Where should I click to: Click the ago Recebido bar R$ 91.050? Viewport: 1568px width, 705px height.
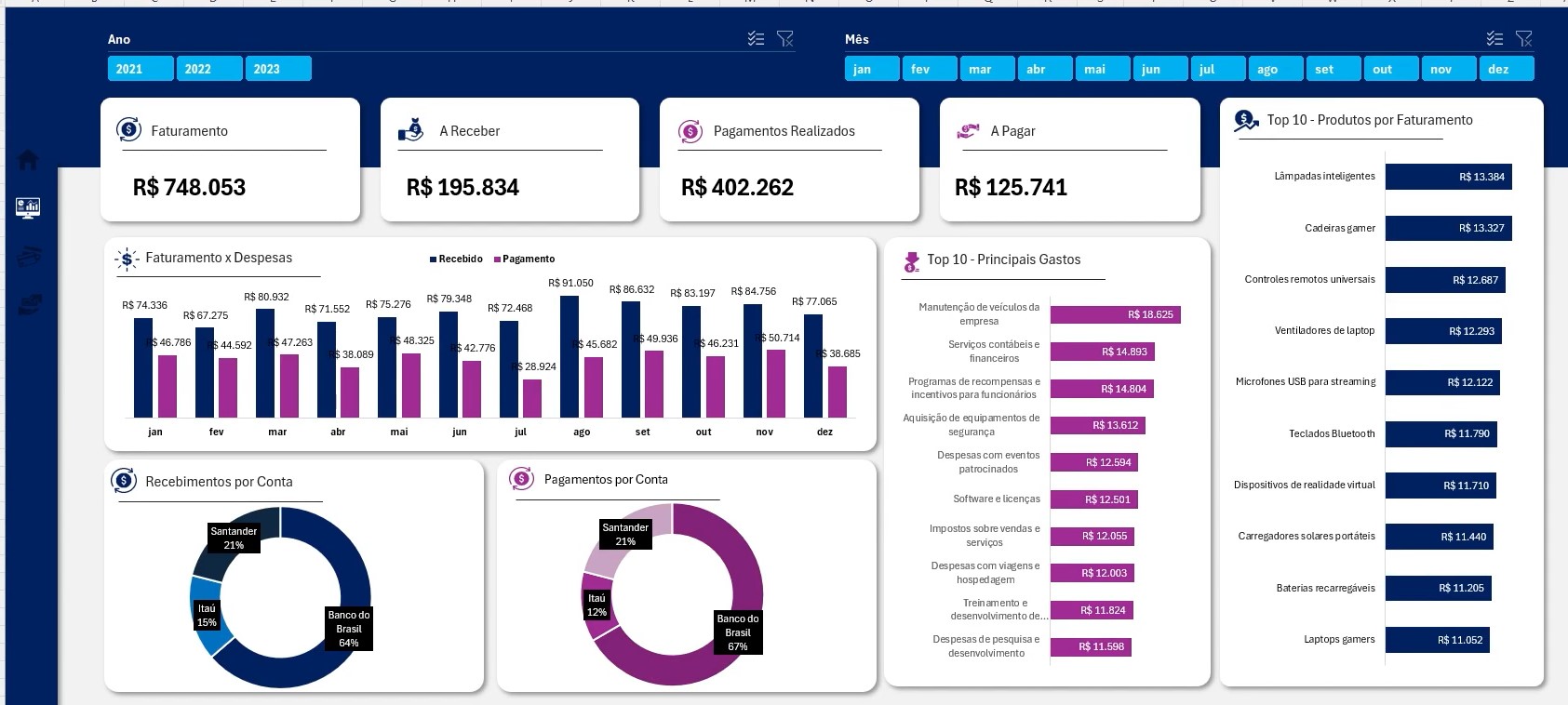click(x=570, y=356)
